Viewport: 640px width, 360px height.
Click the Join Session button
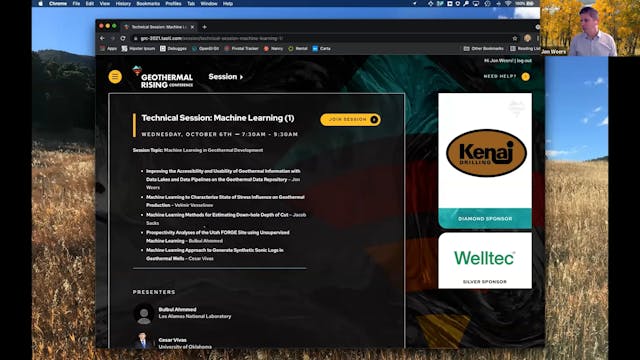pos(350,120)
